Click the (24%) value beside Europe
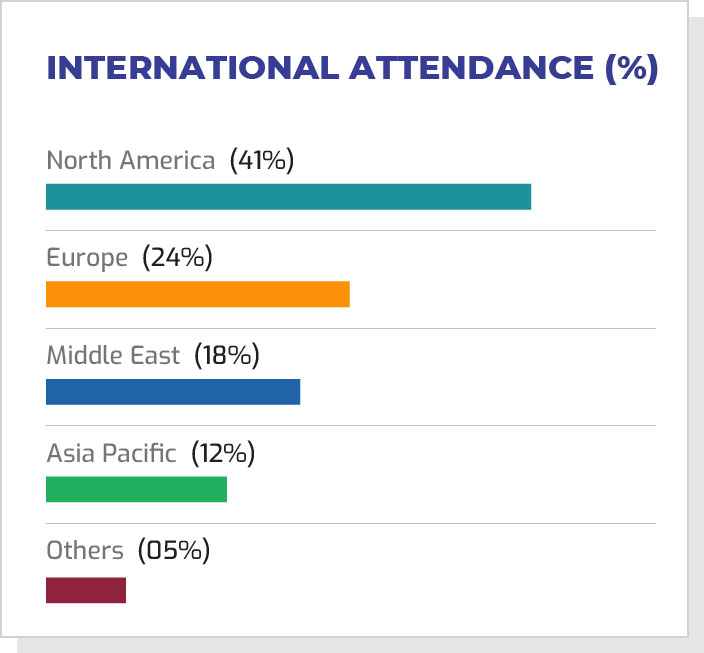 tap(177, 258)
